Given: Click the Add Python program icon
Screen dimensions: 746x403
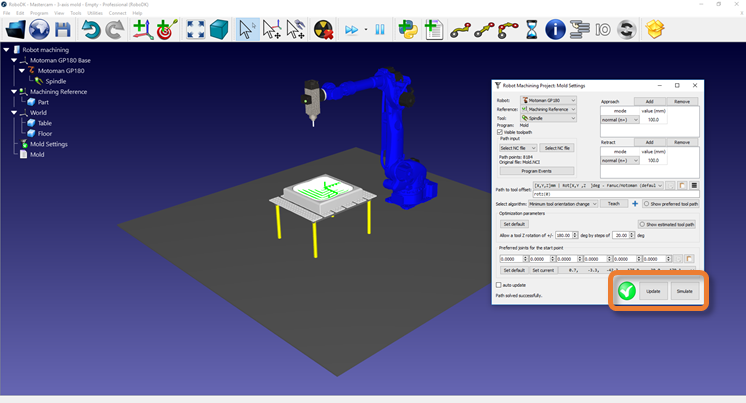Looking at the screenshot, I should pyautogui.click(x=408, y=30).
